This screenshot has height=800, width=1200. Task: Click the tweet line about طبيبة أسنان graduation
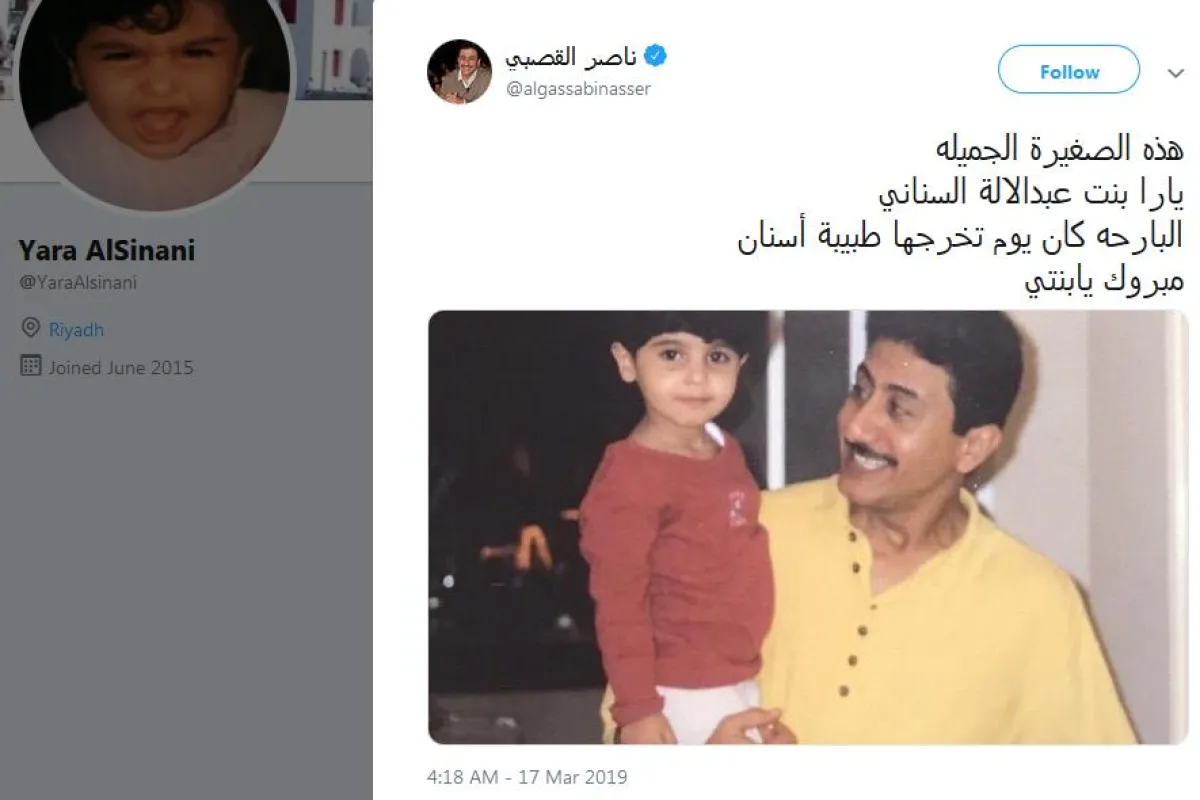[x=961, y=238]
